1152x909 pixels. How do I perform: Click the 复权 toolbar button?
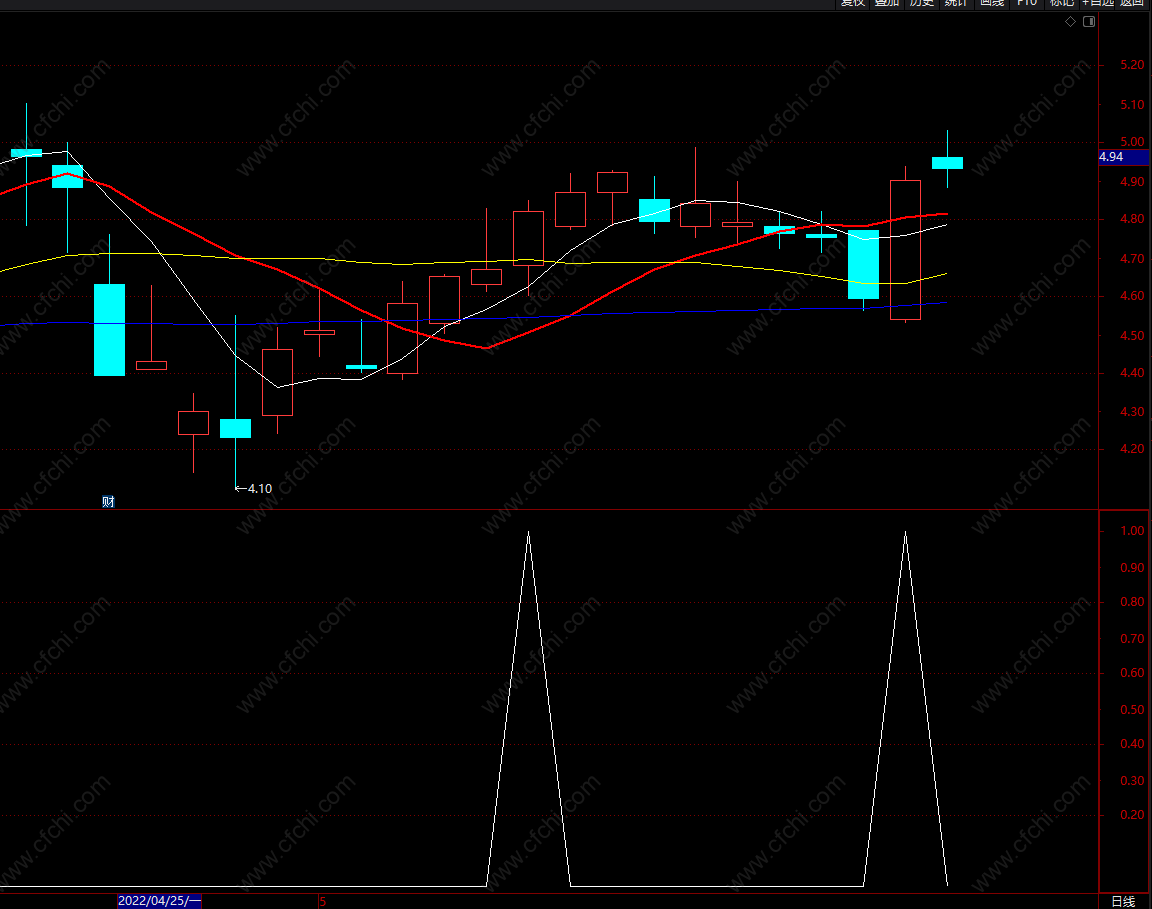pos(852,4)
